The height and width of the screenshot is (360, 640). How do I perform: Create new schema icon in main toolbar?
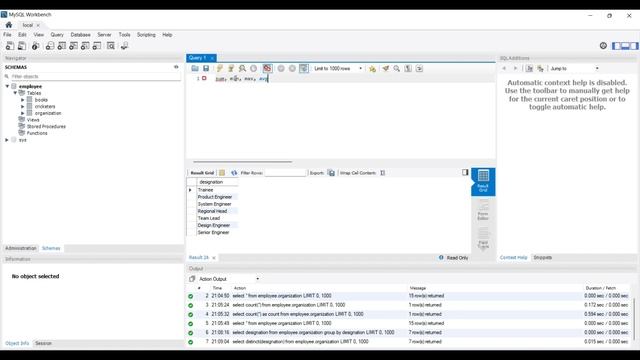coord(50,46)
